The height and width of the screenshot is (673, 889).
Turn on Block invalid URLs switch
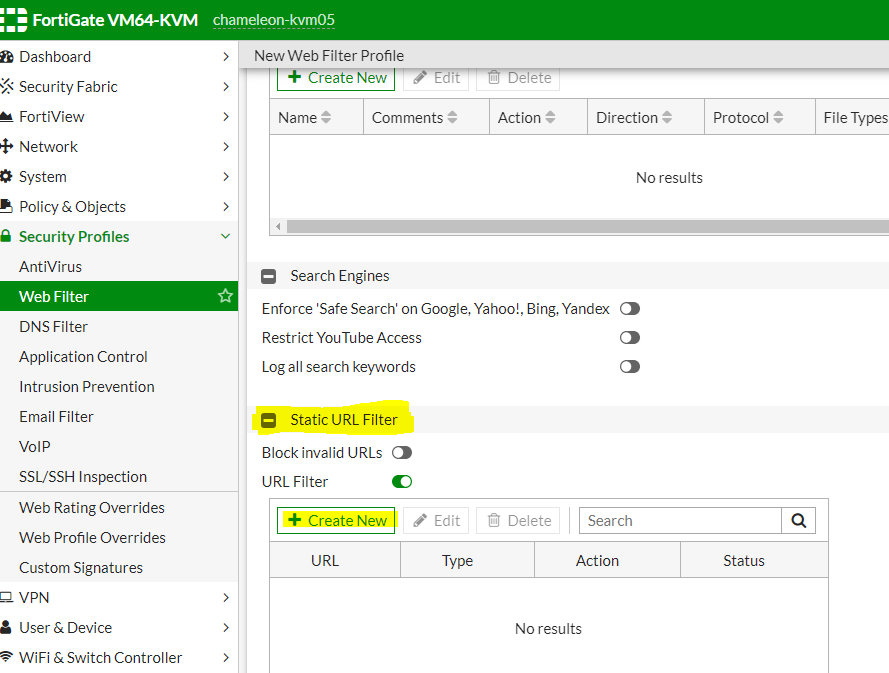pyautogui.click(x=401, y=453)
